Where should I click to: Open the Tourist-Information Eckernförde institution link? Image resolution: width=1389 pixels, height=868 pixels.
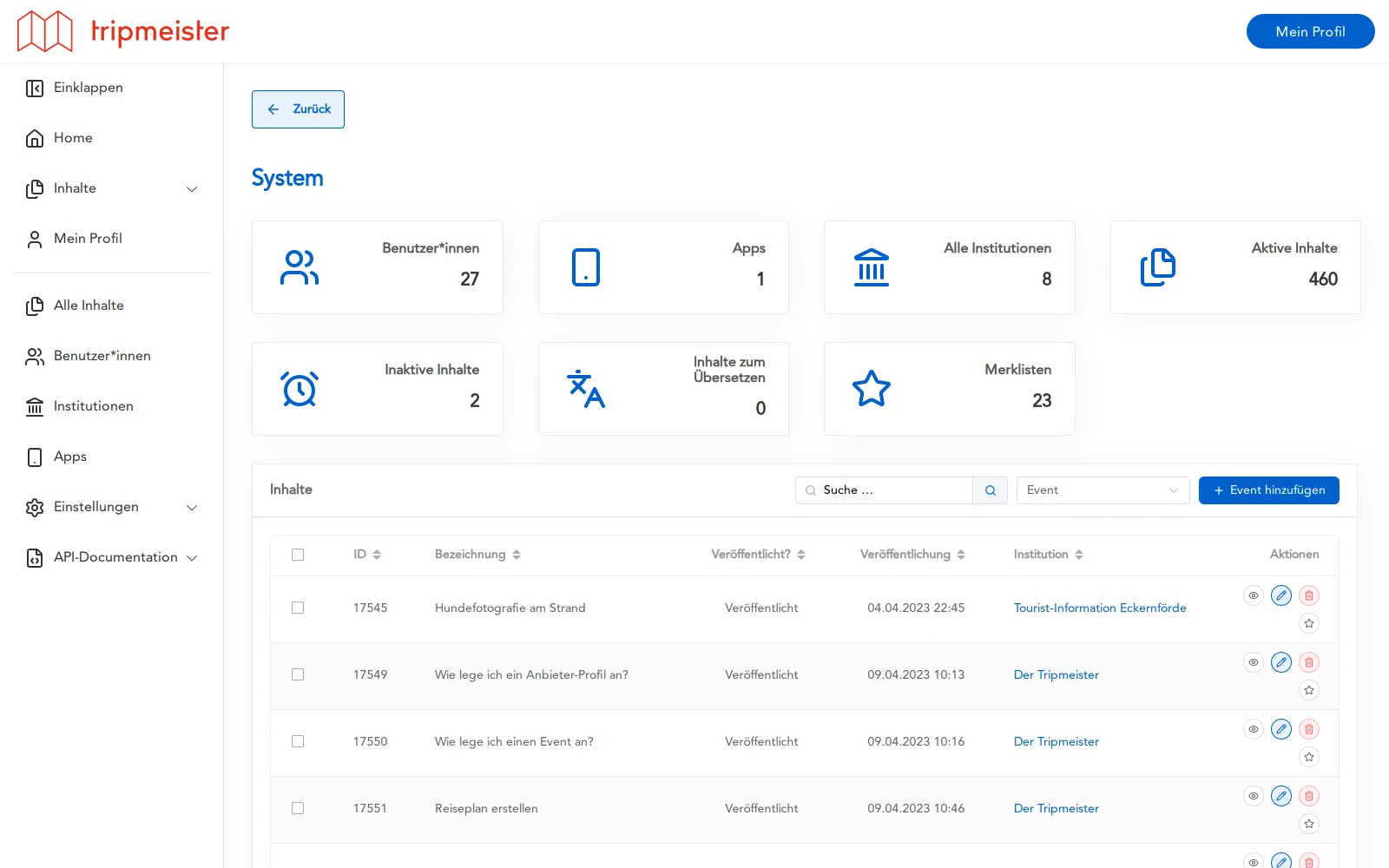click(1100, 608)
